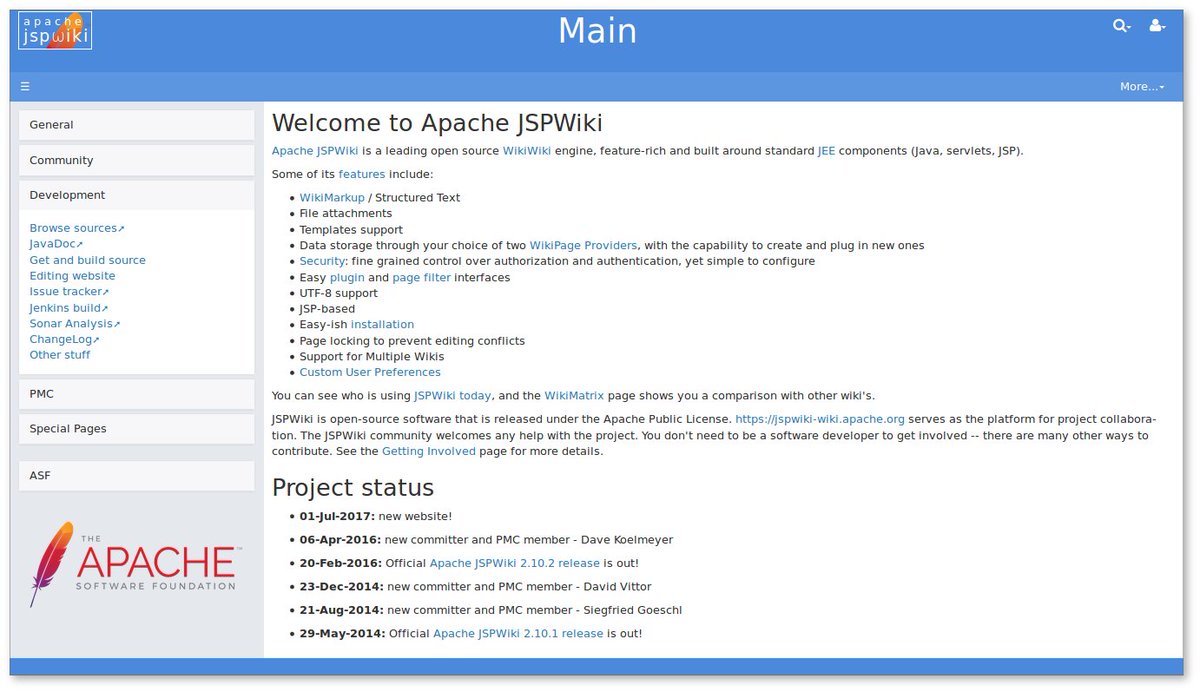Image resolution: width=1200 pixels, height=692 pixels.
Task: Click Support for Multiple Wikis item
Action: click(372, 356)
